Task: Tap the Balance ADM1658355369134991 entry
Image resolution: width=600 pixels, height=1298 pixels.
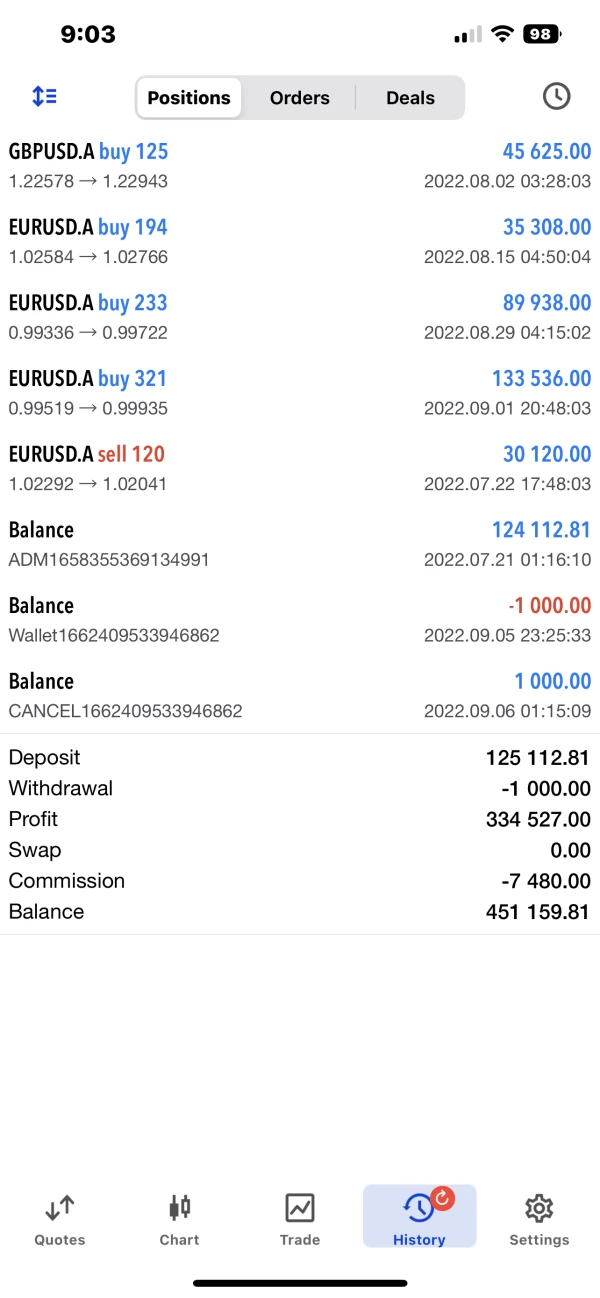Action: point(300,544)
